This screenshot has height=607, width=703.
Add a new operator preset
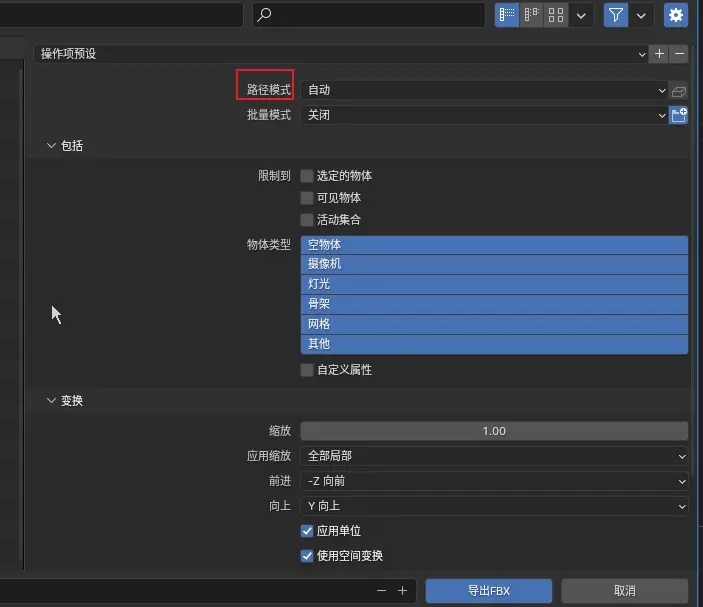[659, 54]
